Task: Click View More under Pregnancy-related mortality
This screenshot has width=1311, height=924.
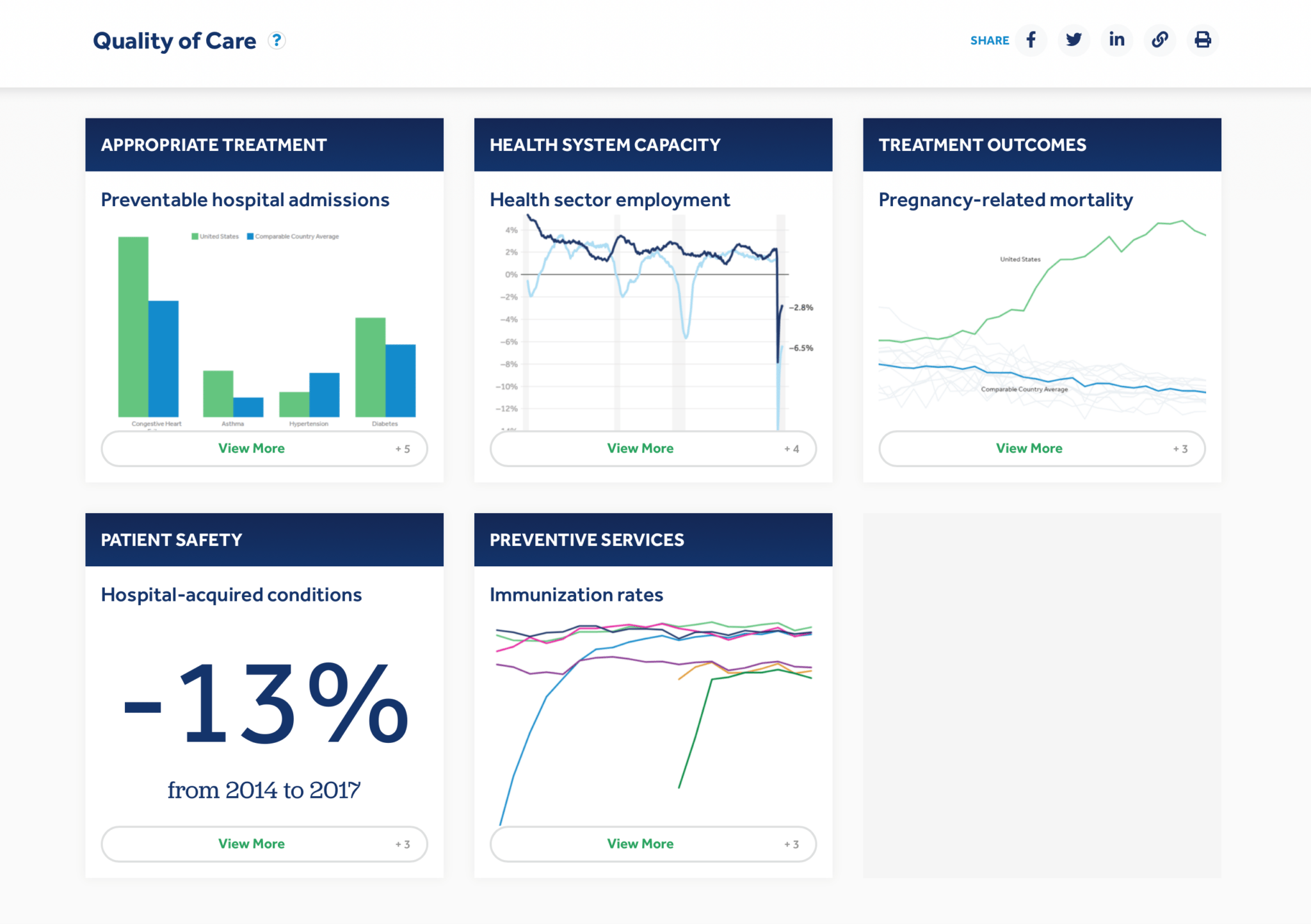Action: pyautogui.click(x=1028, y=449)
